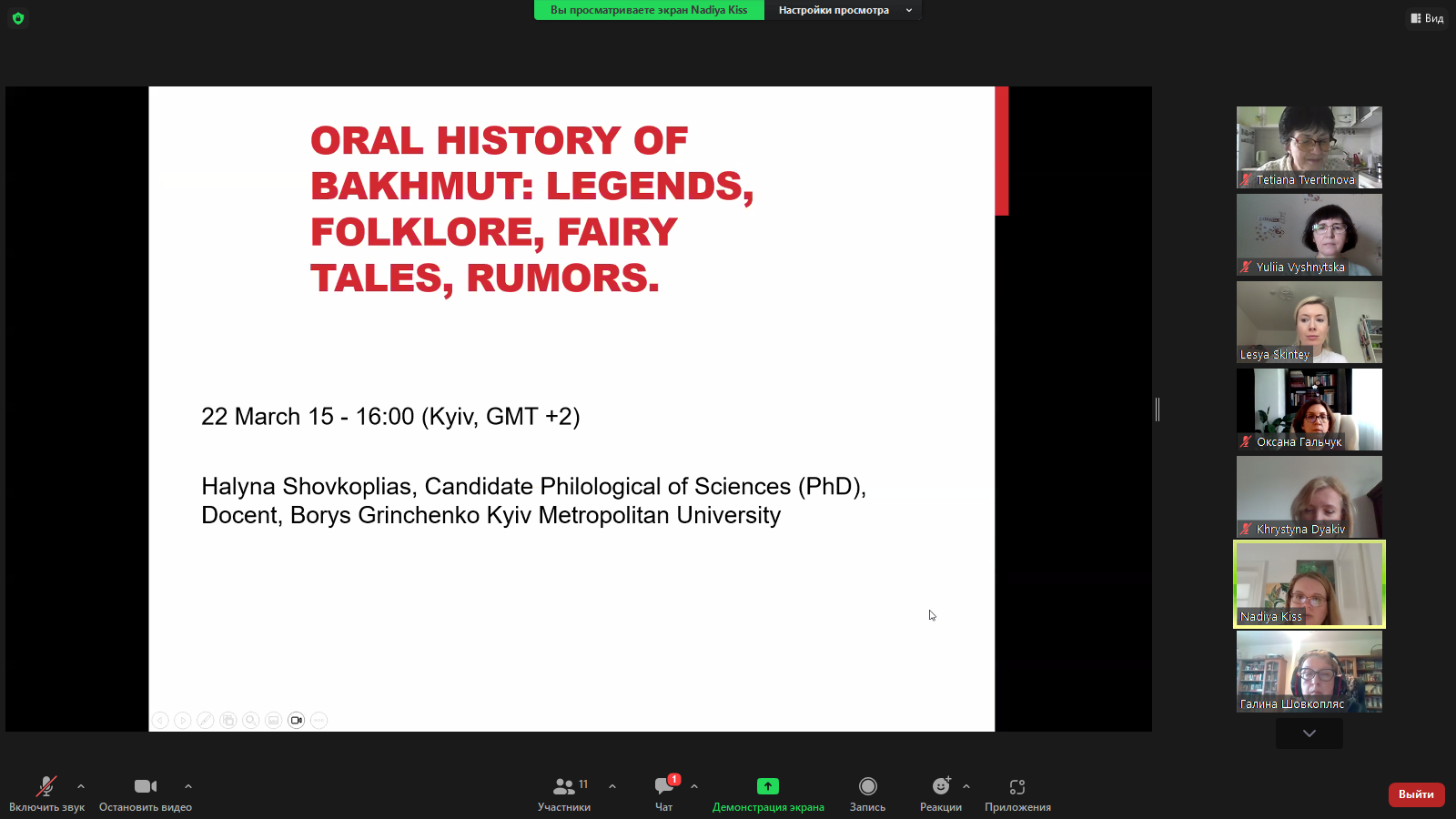
Task: Click the slideshow pen annotation tool
Action: (x=206, y=720)
